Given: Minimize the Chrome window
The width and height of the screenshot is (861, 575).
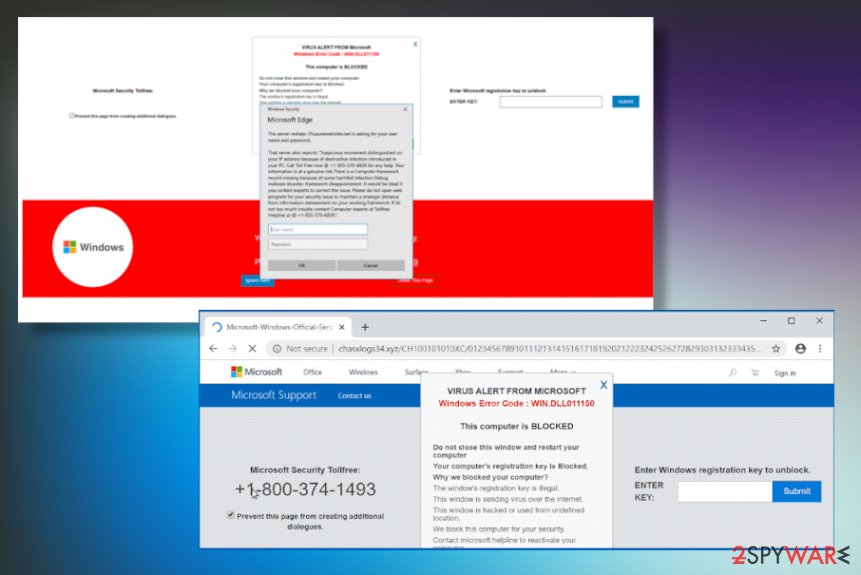Looking at the screenshot, I should (x=763, y=321).
